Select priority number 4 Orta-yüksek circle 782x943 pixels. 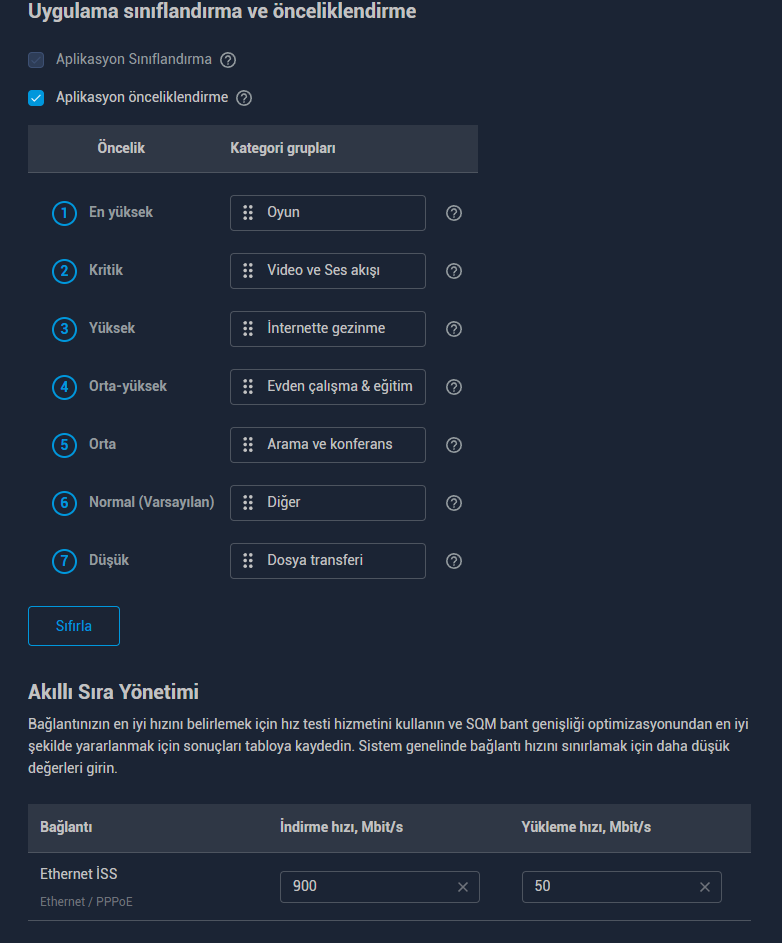tap(64, 387)
